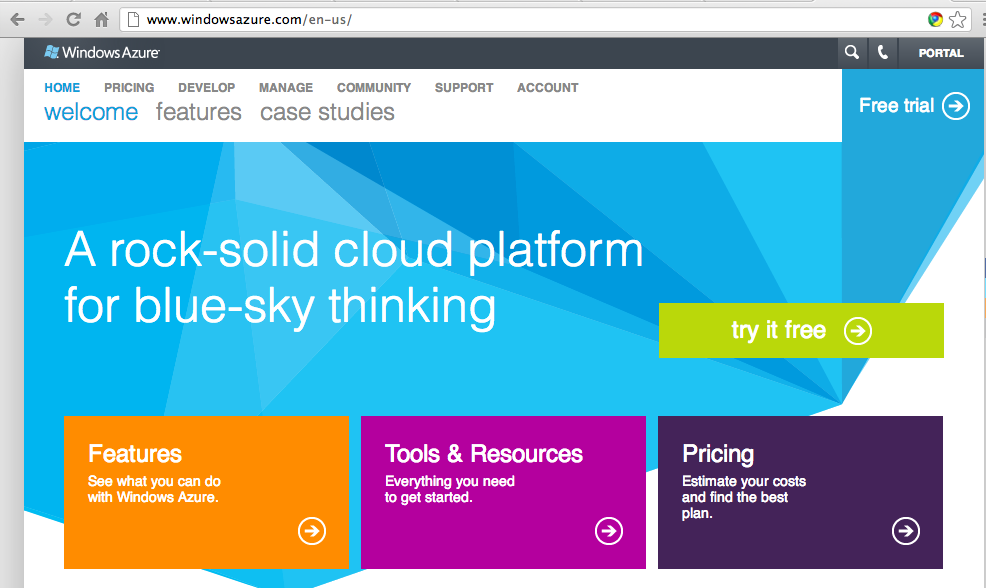Click the browser home icon
This screenshot has width=986, height=588.
[x=101, y=19]
